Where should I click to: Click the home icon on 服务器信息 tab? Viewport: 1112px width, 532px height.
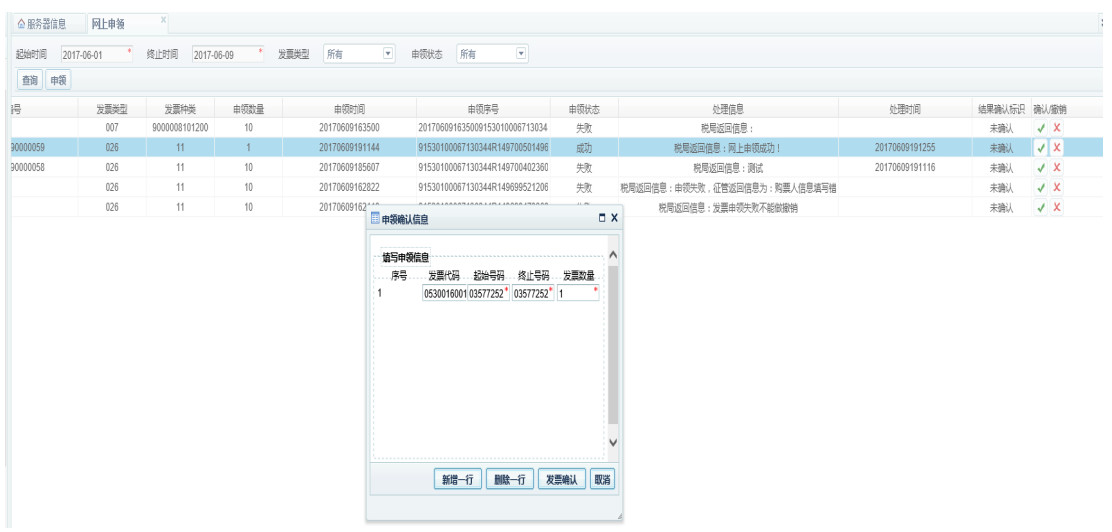point(21,24)
